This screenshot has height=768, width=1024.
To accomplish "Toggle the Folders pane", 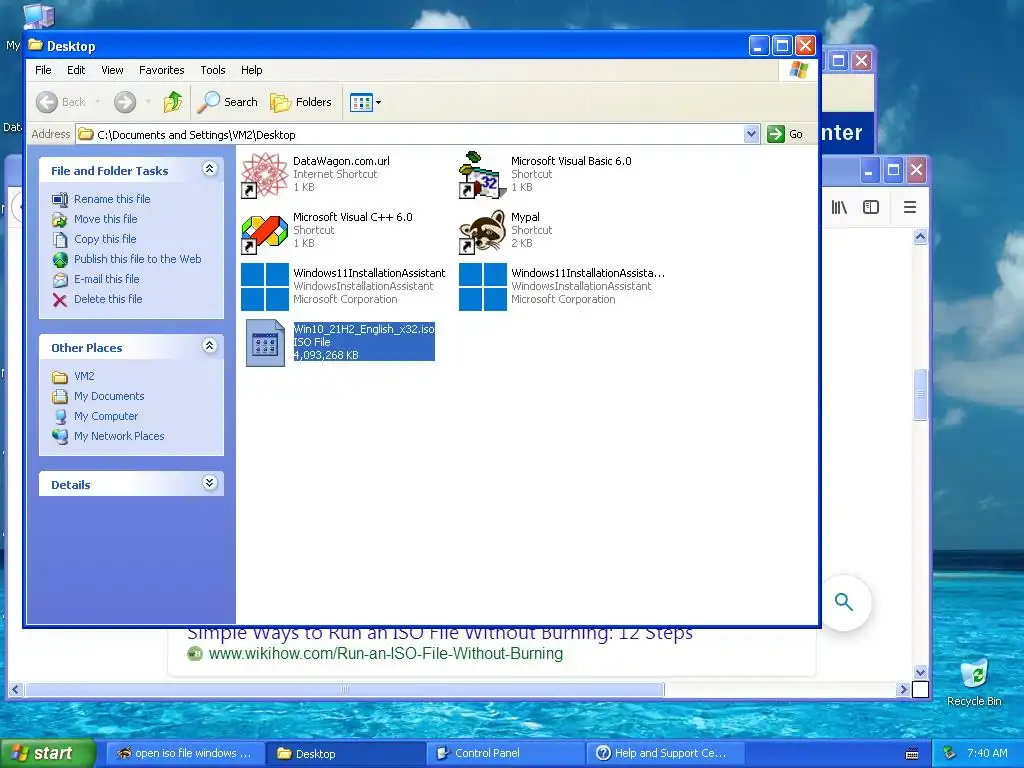I will click(301, 102).
